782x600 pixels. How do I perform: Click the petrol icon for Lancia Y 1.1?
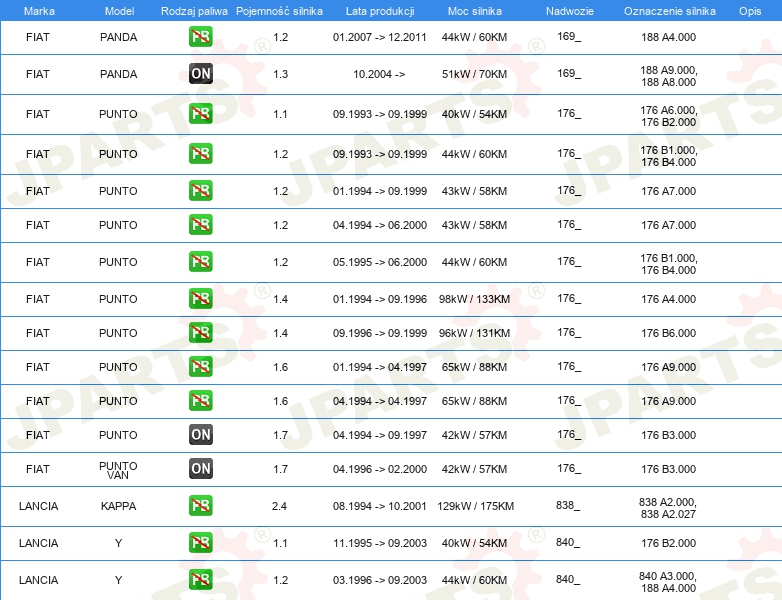[200, 542]
